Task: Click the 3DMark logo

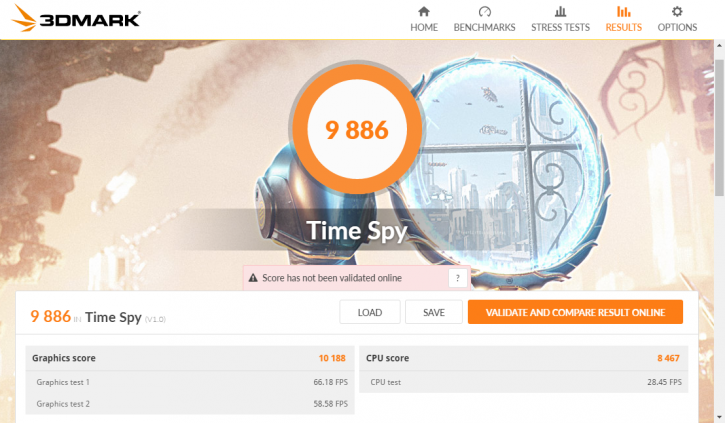Action: click(75, 18)
